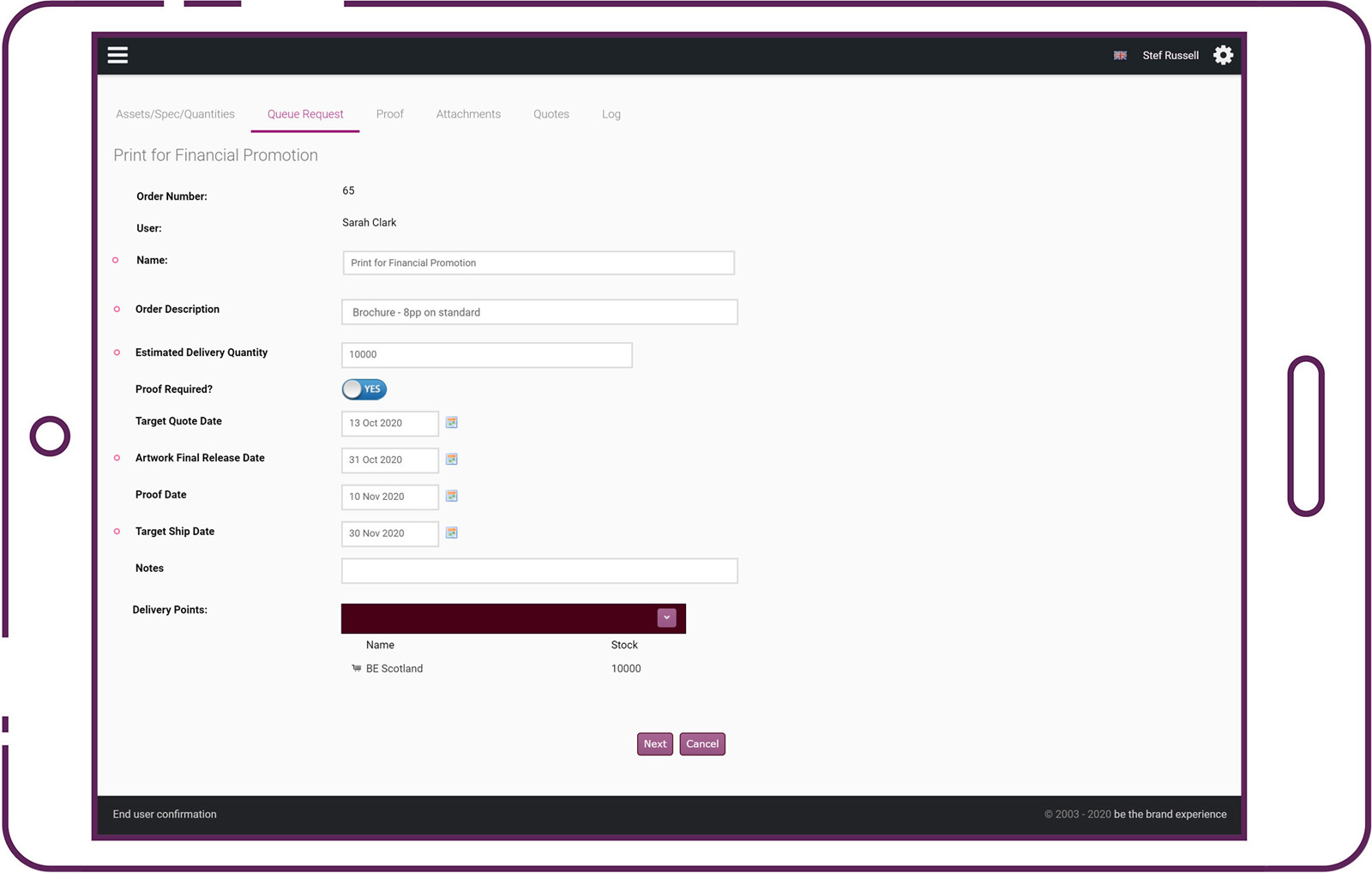Click the Cancel button

point(702,744)
